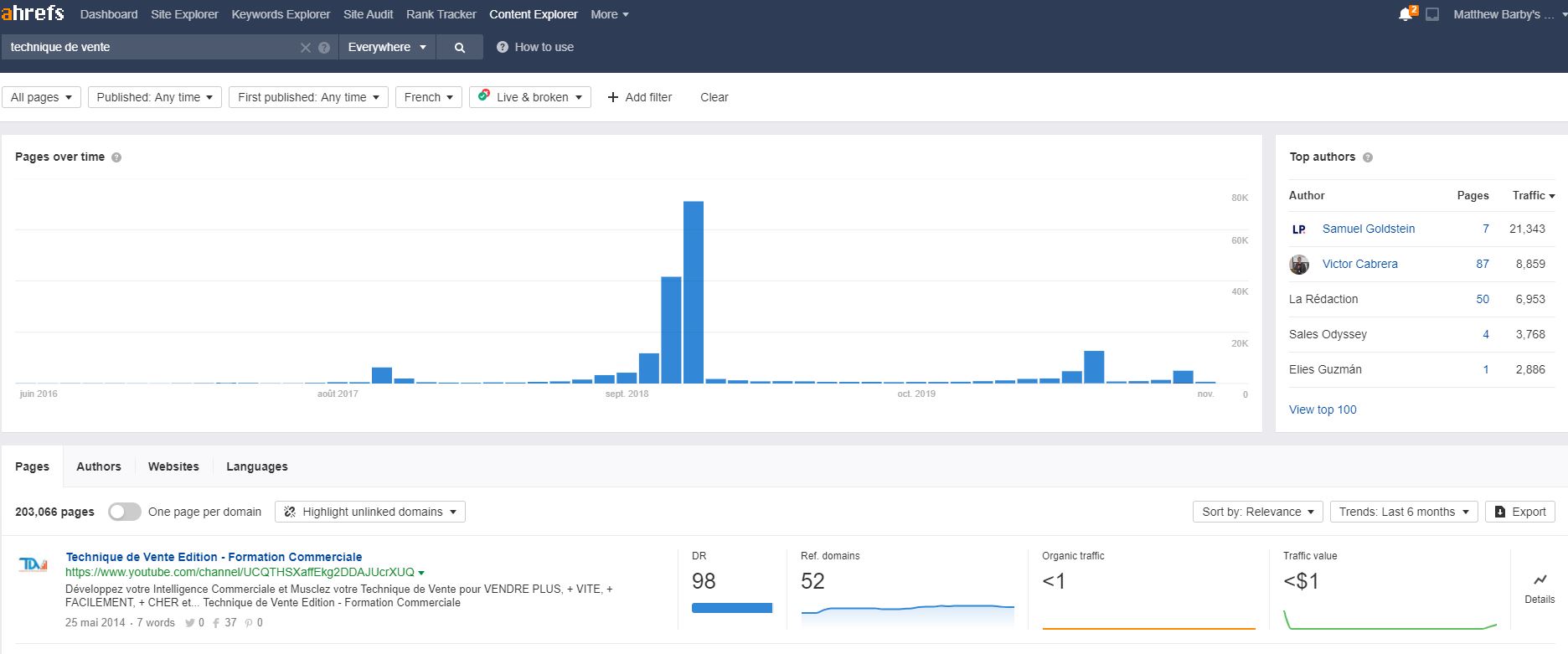1568x654 pixels.
Task: Open Samuel Goldstein's LP avatar icon
Action: point(1299,229)
